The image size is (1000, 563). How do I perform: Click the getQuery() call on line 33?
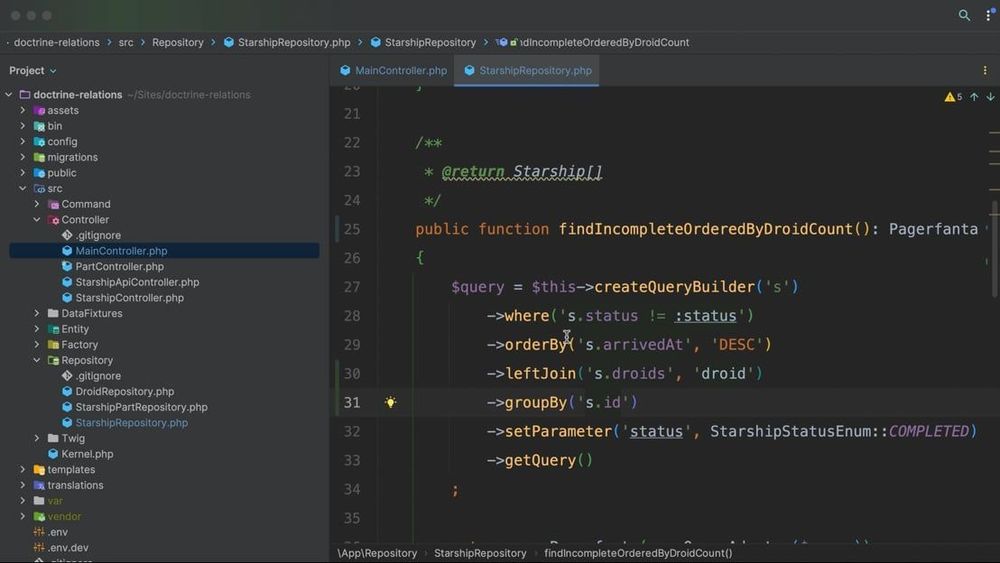tap(548, 460)
